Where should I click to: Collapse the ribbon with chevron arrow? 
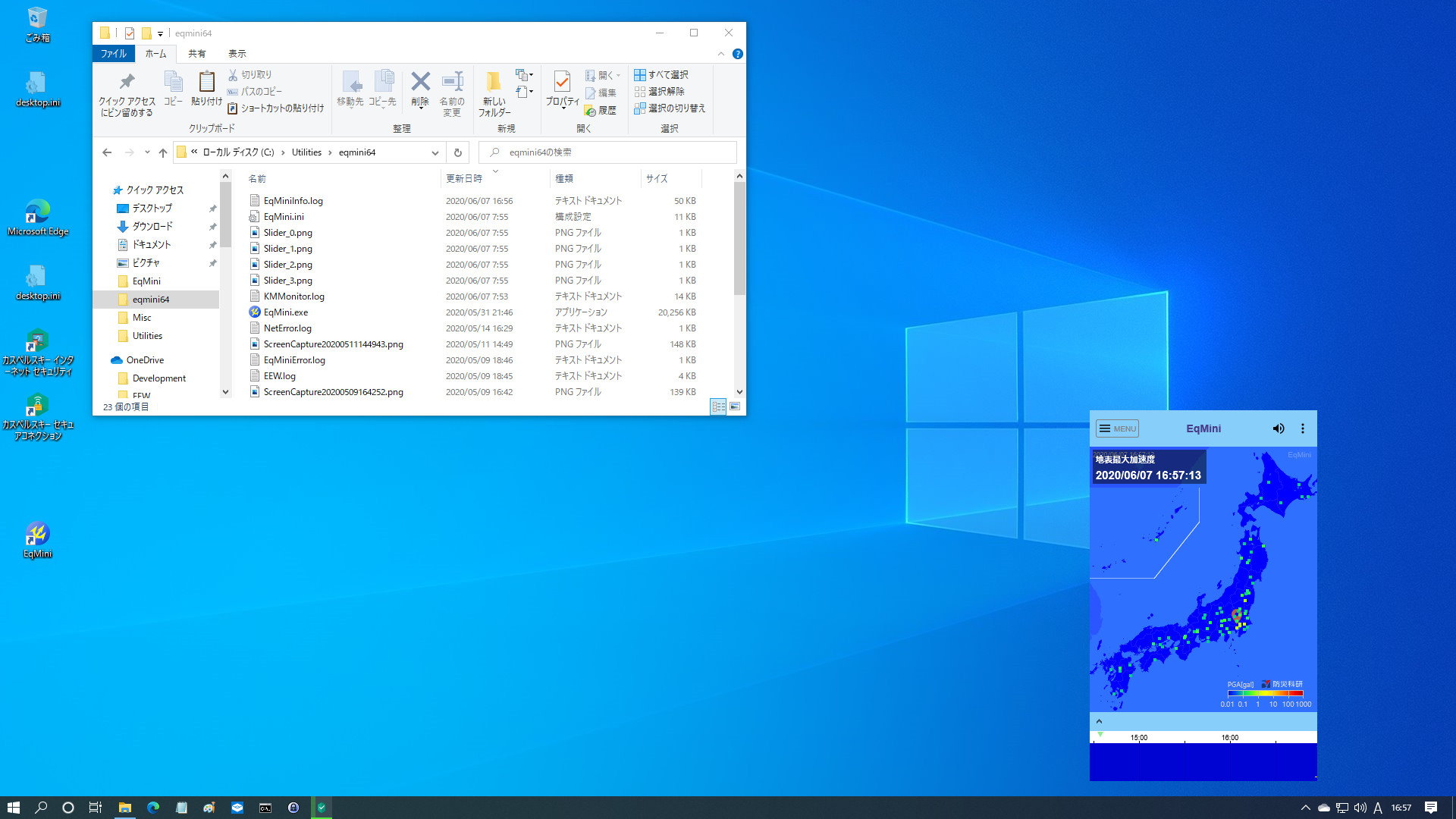[720, 54]
